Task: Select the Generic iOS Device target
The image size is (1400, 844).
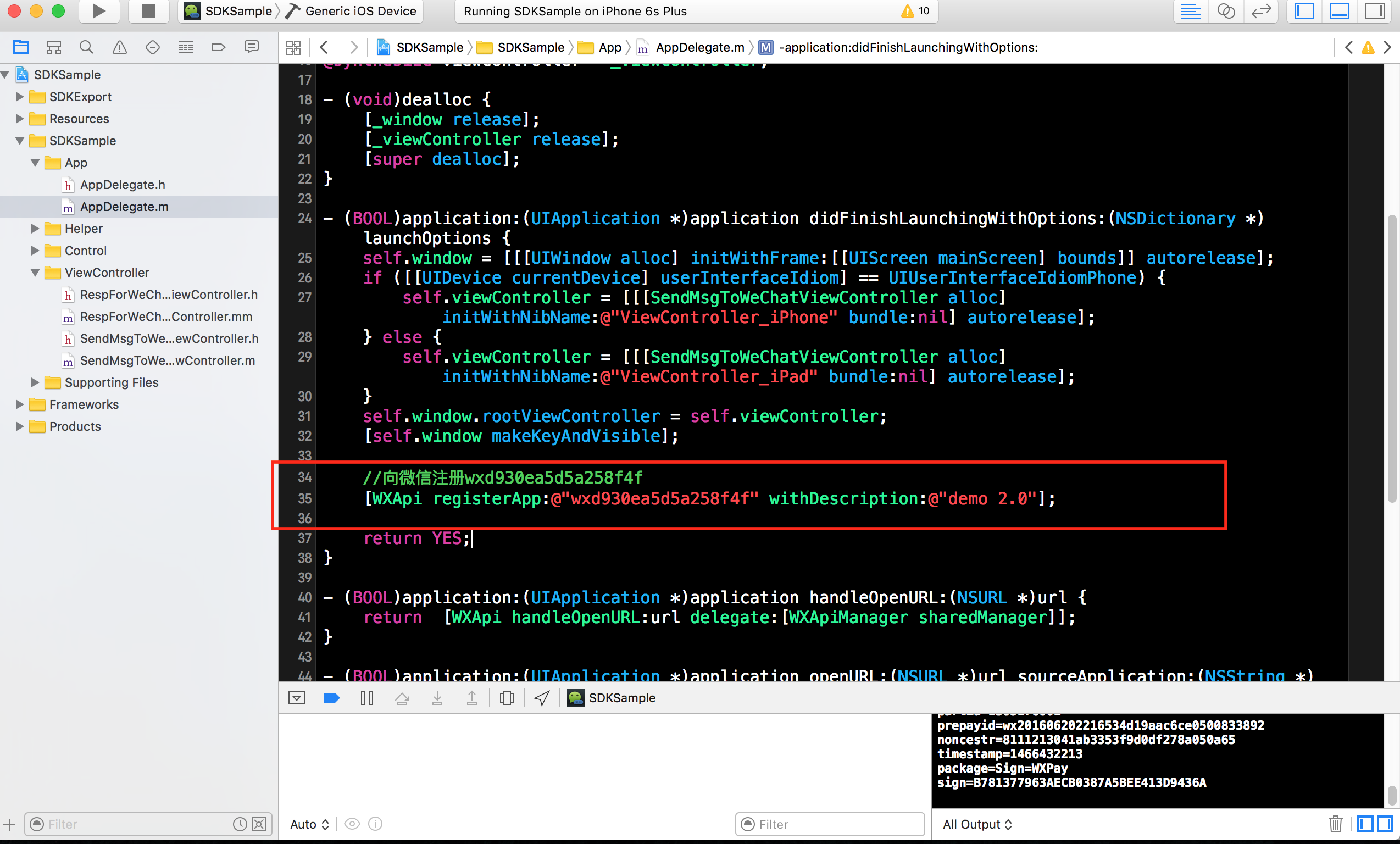Action: [x=355, y=11]
